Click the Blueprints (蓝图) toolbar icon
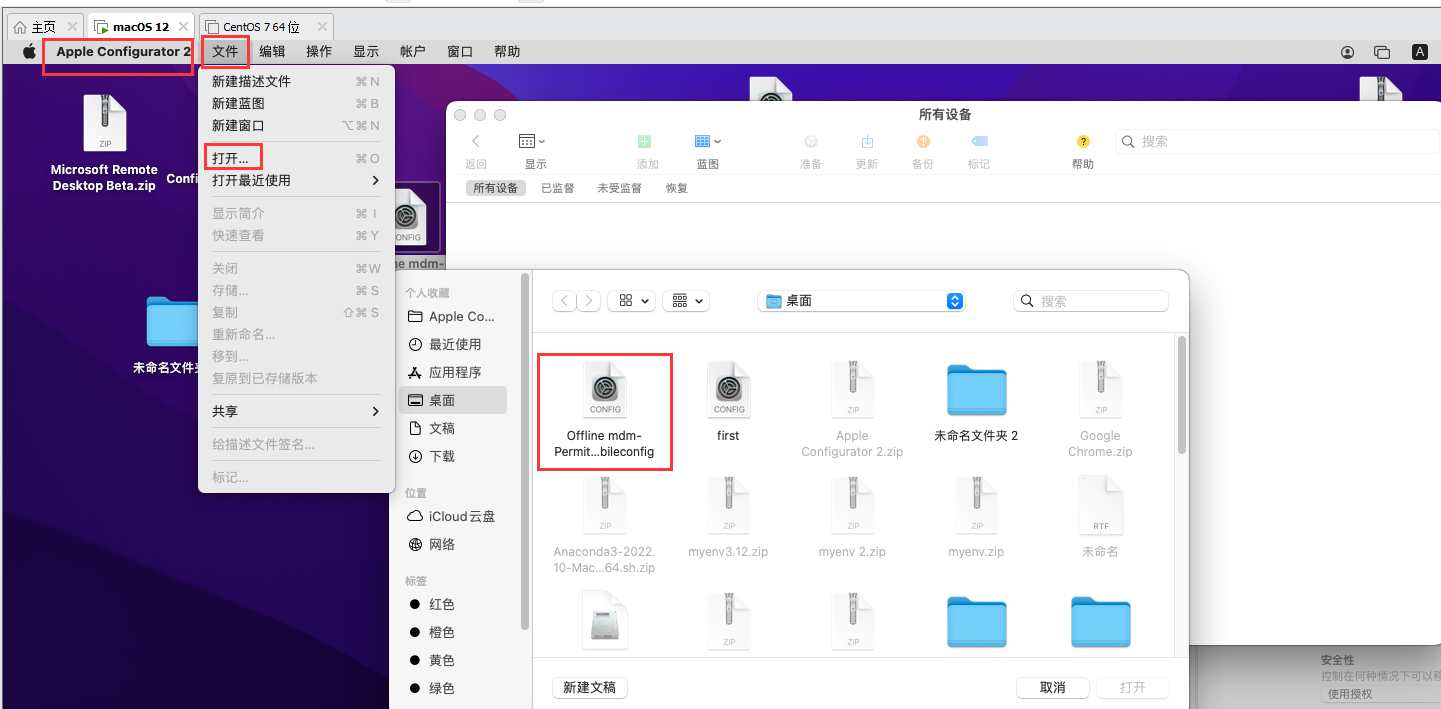 click(707, 142)
